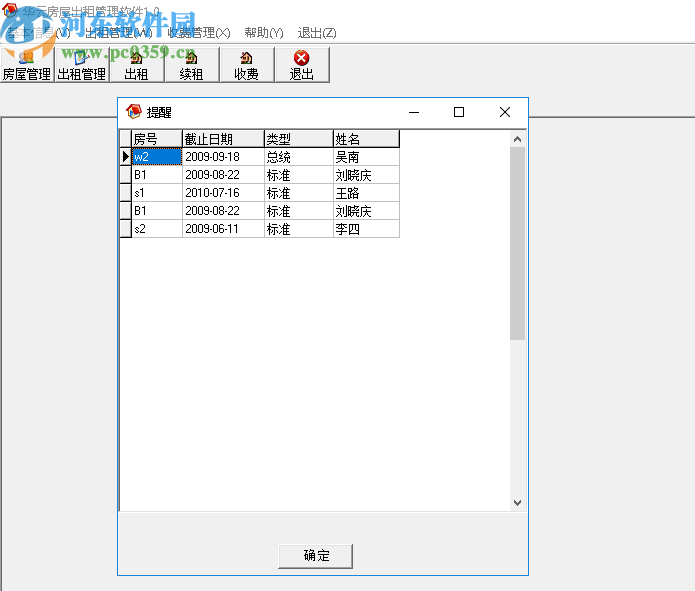Confirm with the 确定 button

316,556
